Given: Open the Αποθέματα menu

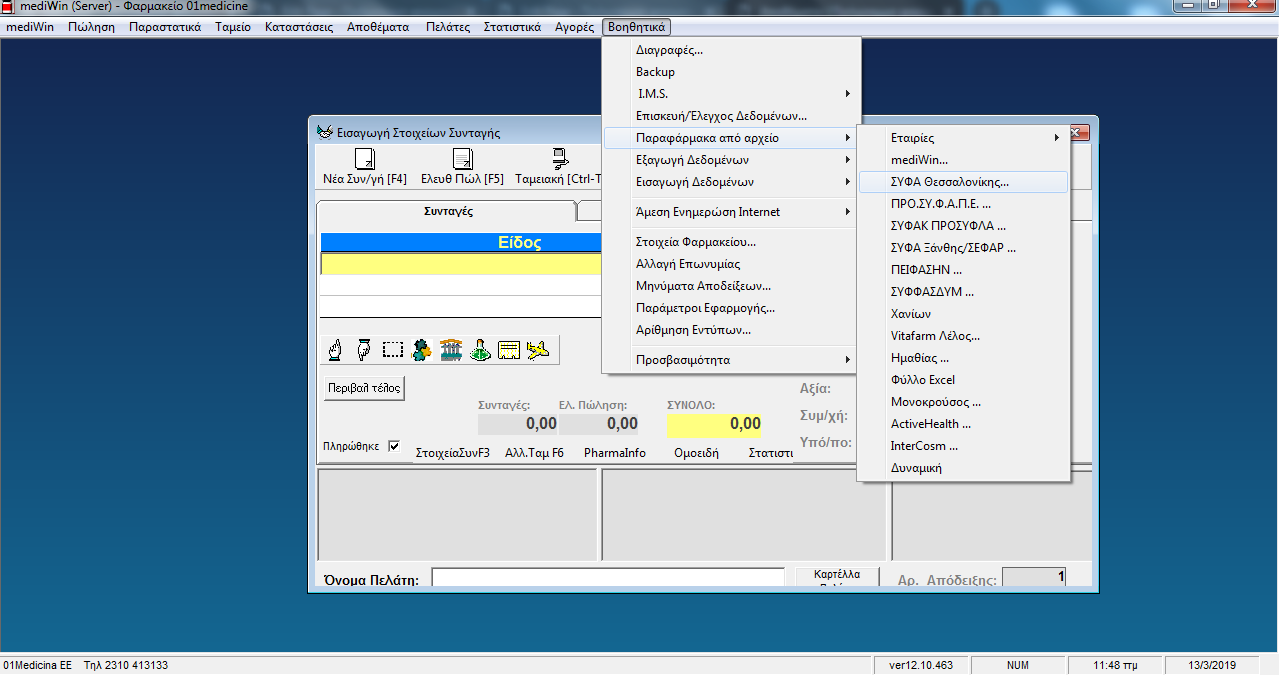Looking at the screenshot, I should 378,27.
